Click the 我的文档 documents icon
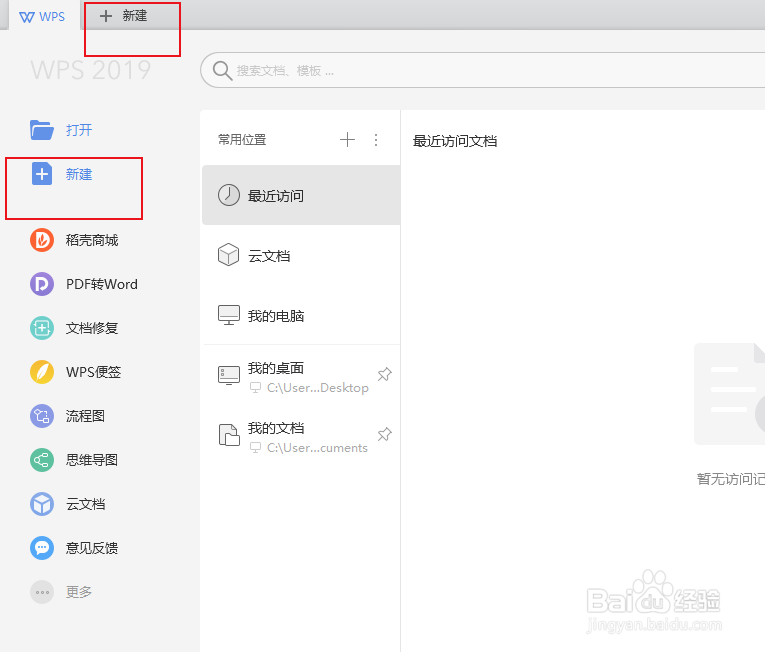 [229, 435]
